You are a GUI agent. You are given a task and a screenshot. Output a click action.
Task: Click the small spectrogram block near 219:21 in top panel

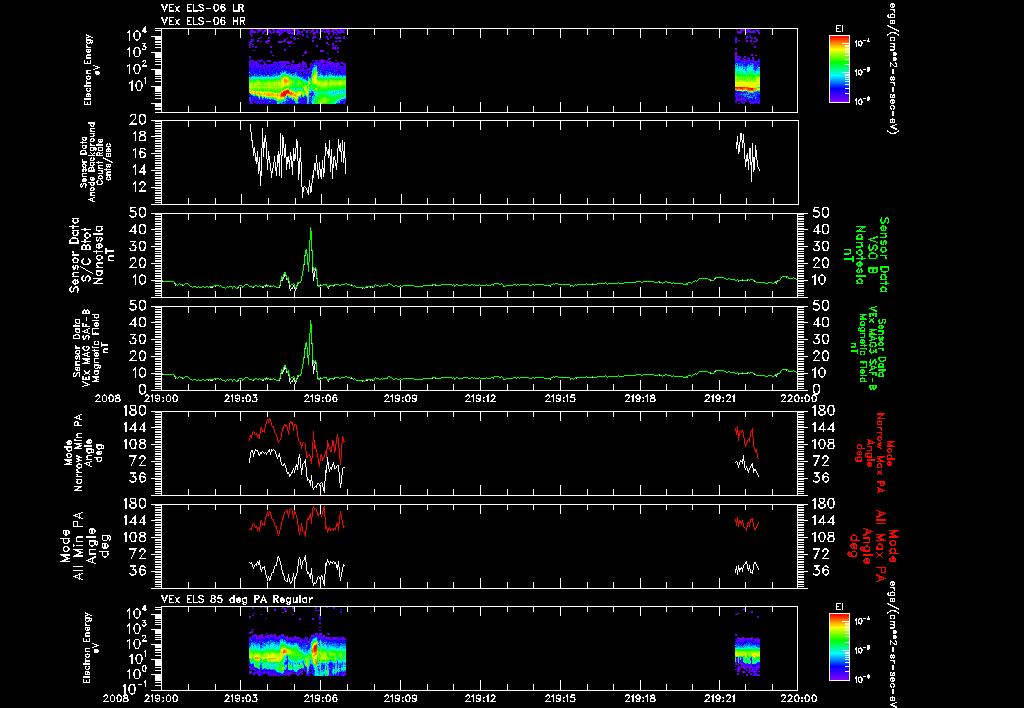point(747,67)
